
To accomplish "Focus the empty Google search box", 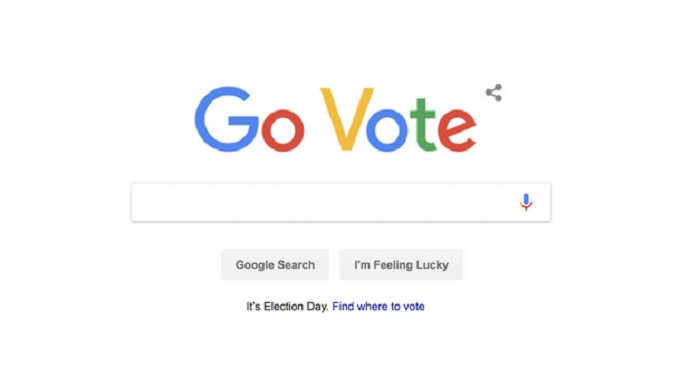I will (x=341, y=202).
